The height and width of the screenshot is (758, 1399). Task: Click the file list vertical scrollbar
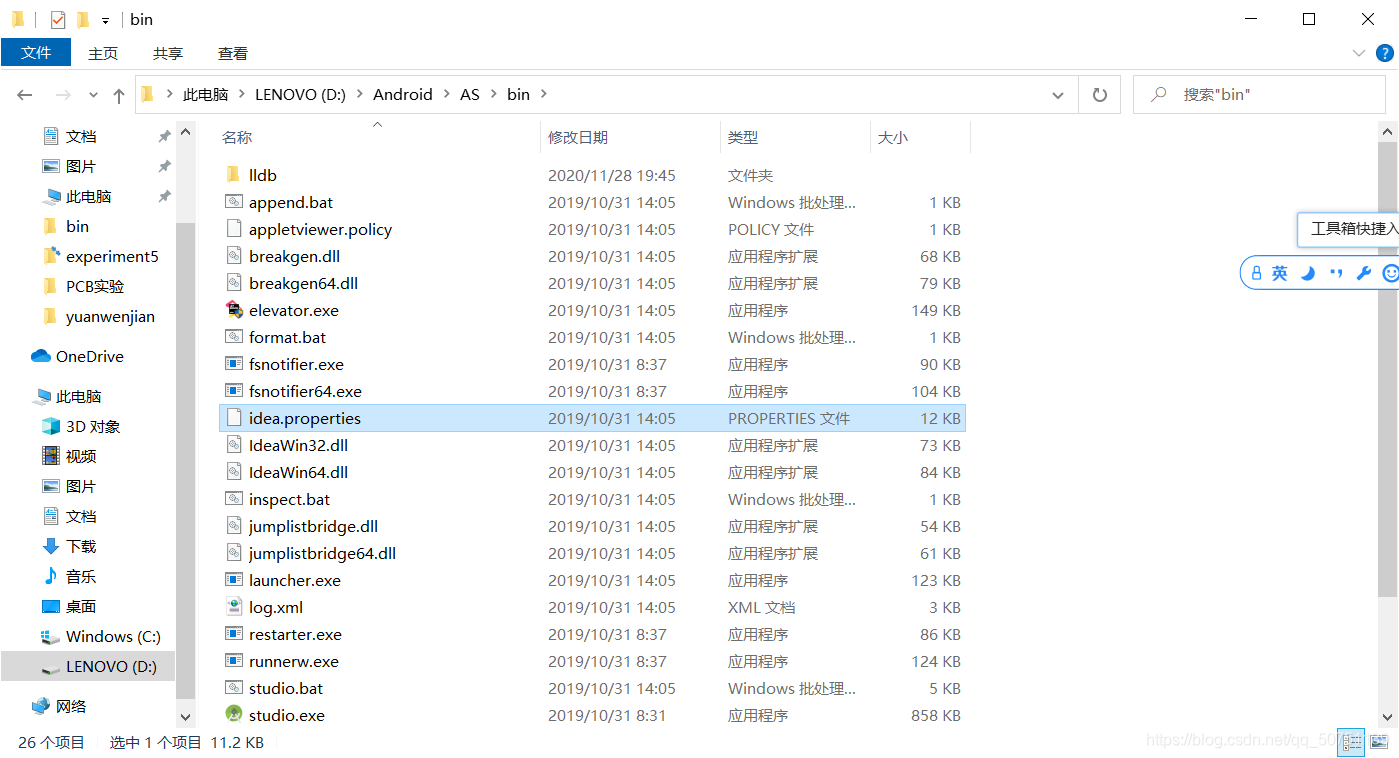[1389, 370]
